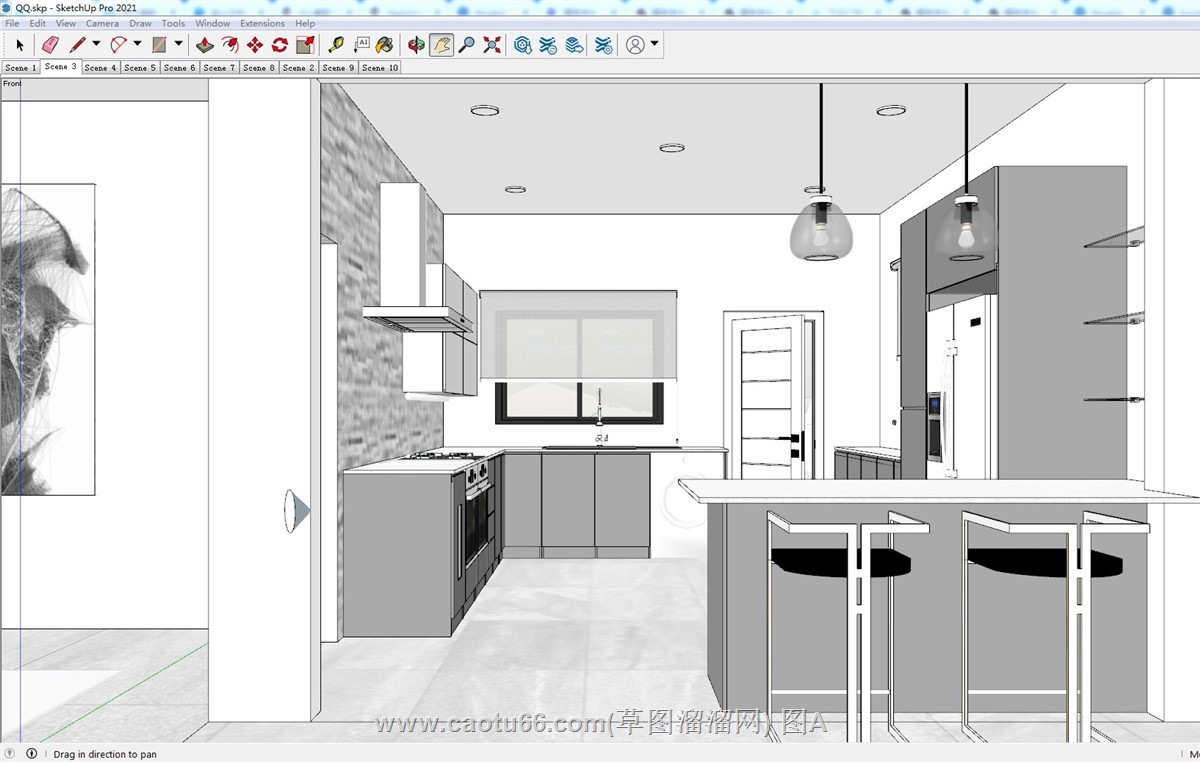
Task: Select the Arc tool
Action: pyautogui.click(x=119, y=45)
